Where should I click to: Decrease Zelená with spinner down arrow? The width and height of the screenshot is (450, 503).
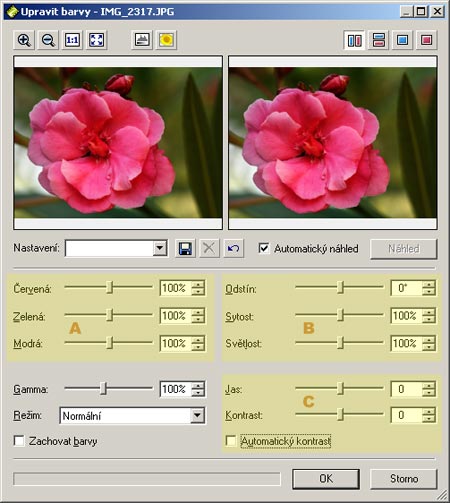[198, 319]
